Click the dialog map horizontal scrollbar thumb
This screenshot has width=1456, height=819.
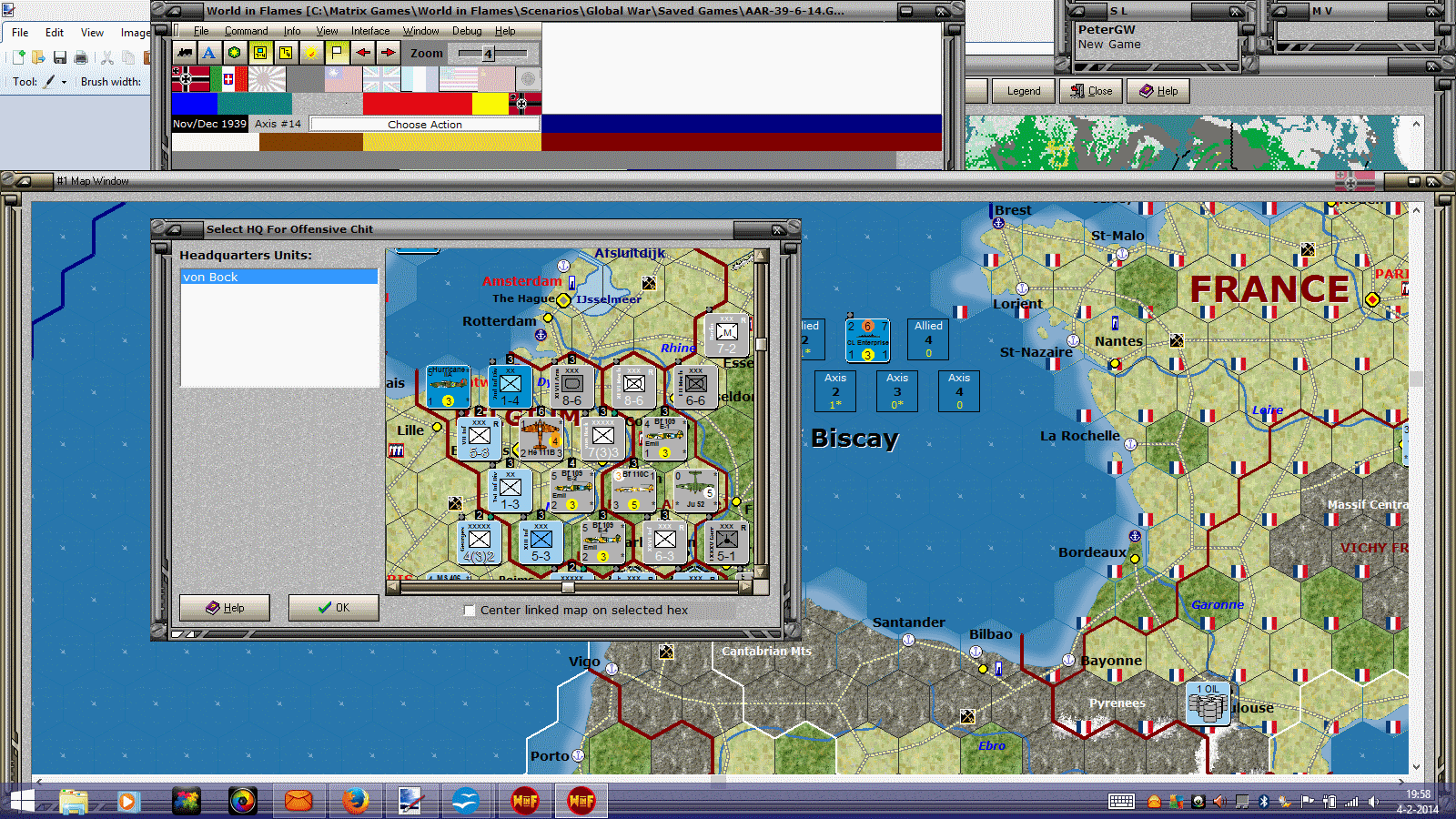point(568,587)
